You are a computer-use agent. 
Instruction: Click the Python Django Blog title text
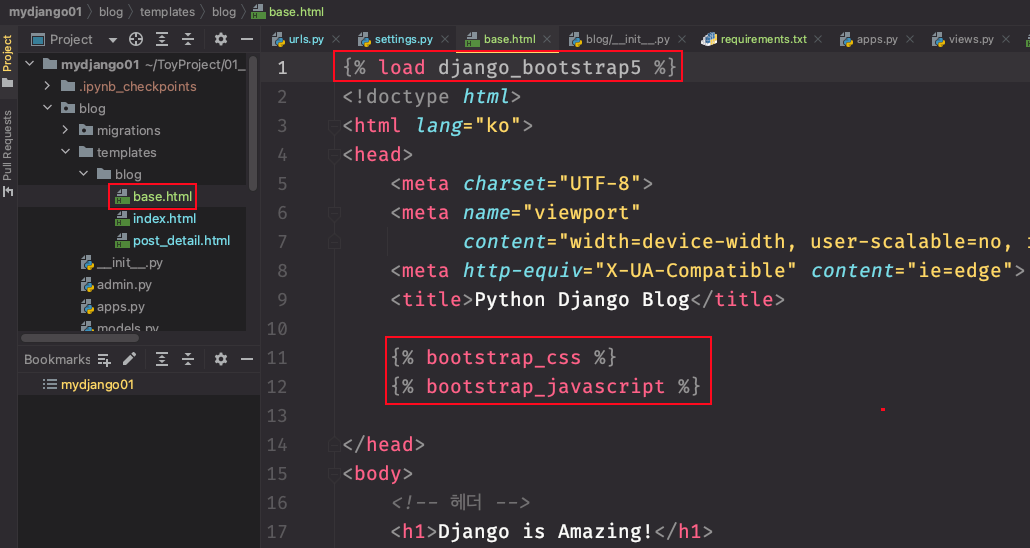coord(582,300)
